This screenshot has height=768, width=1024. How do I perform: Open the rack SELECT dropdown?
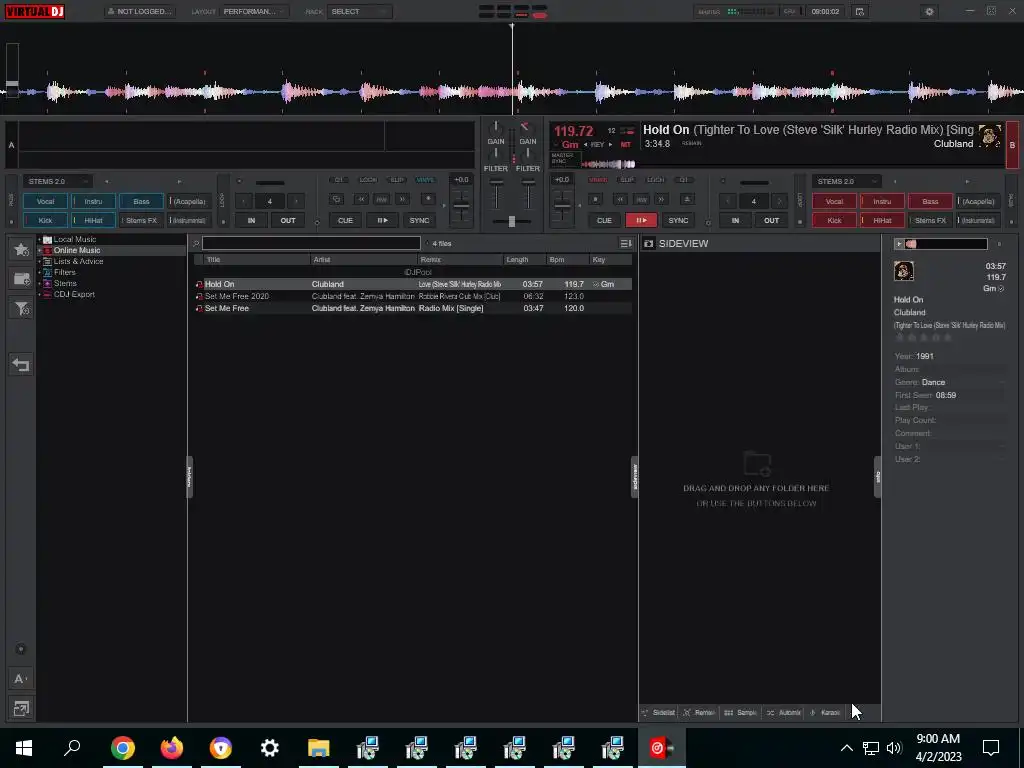(359, 11)
